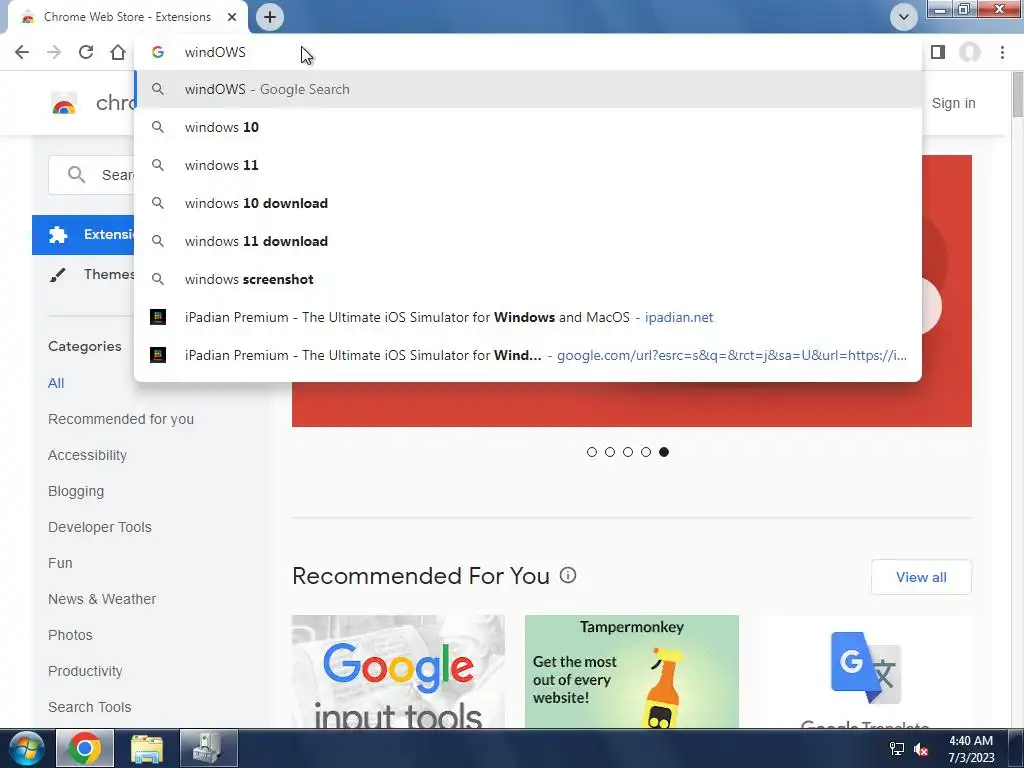Click the magnifier icon in store search
The height and width of the screenshot is (768, 1024).
pyautogui.click(x=76, y=174)
